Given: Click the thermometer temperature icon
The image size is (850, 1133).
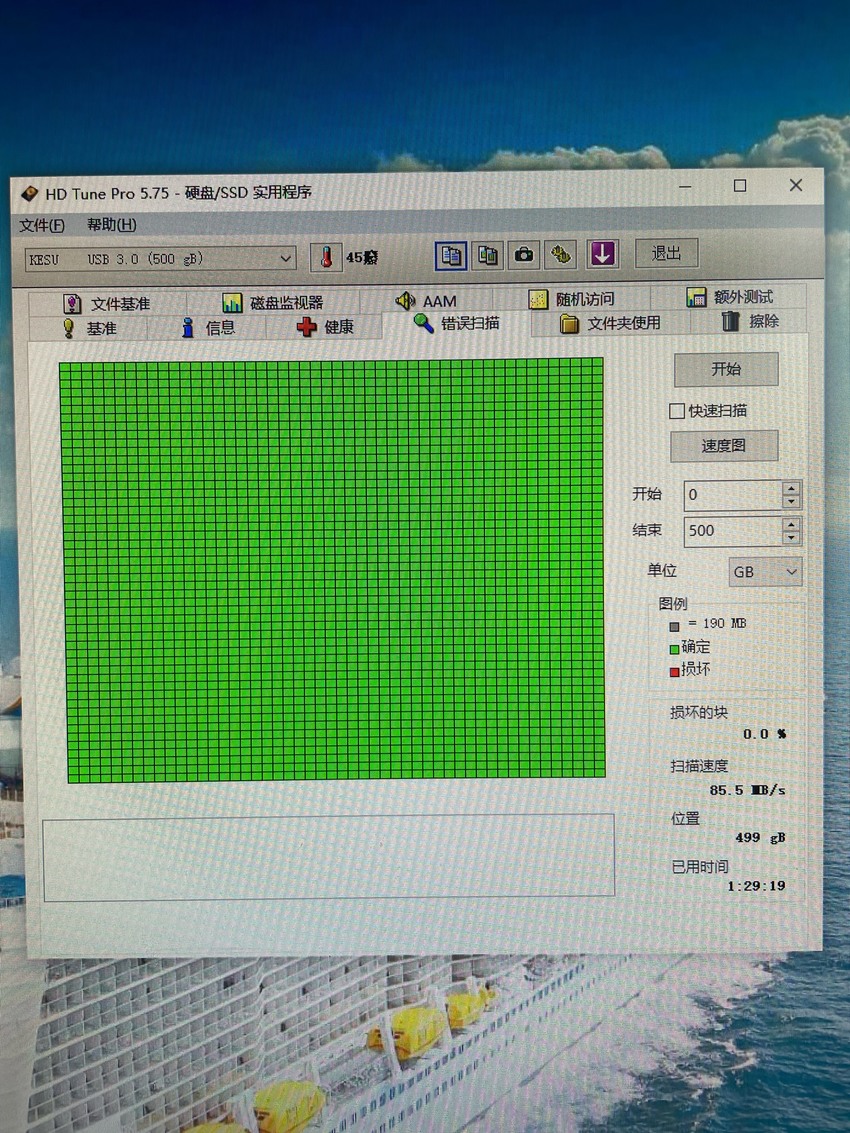Looking at the screenshot, I should coord(326,257).
